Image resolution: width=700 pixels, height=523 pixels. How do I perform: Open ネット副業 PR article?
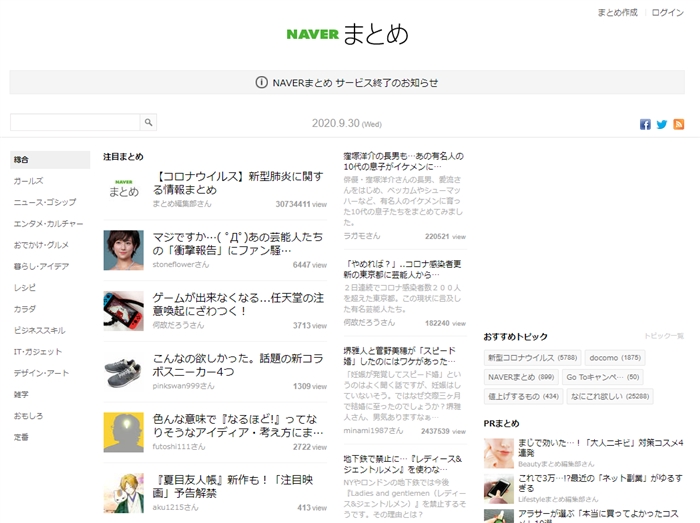(600, 483)
